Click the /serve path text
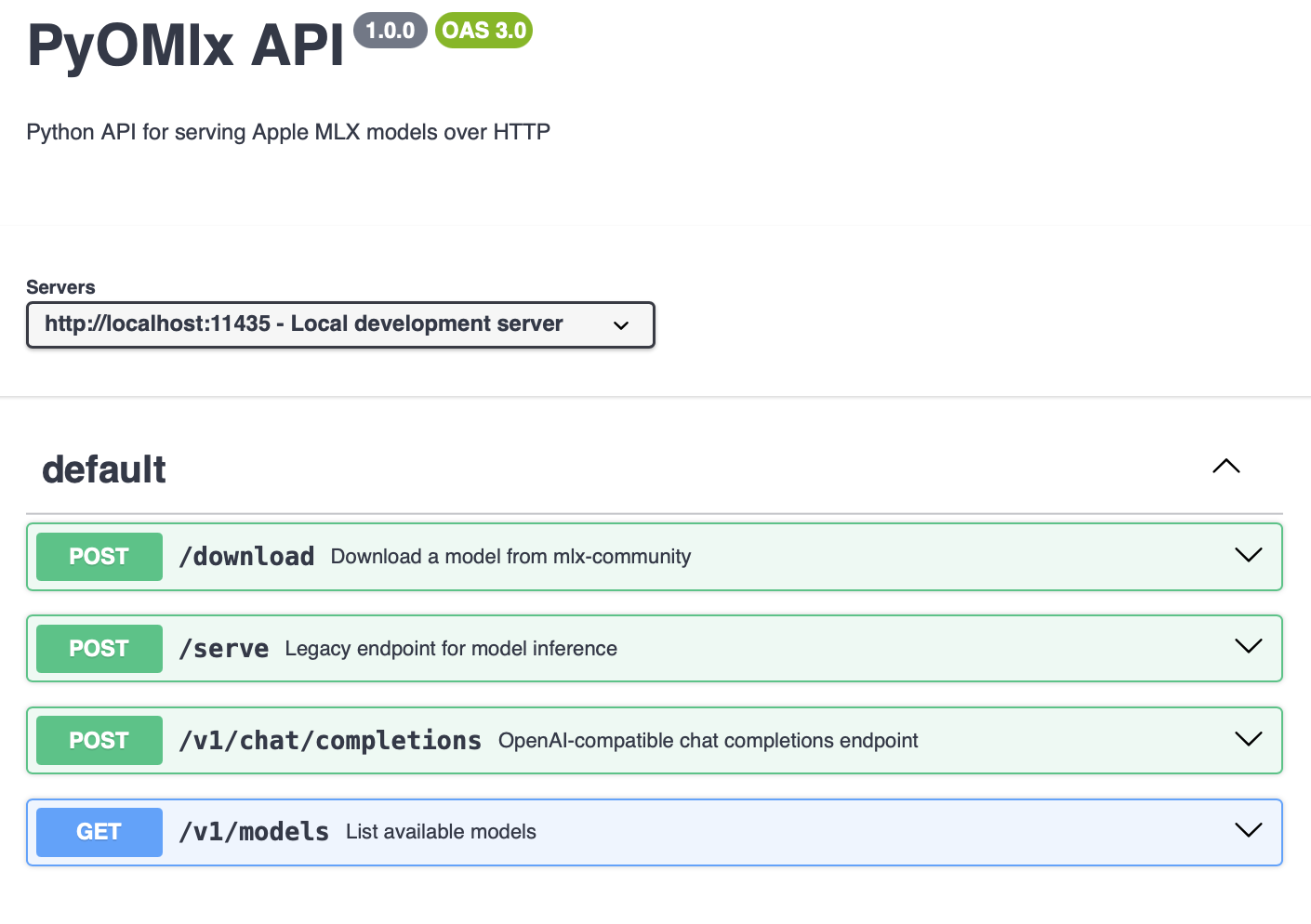Screen dimensions: 1311x924 [x=224, y=648]
